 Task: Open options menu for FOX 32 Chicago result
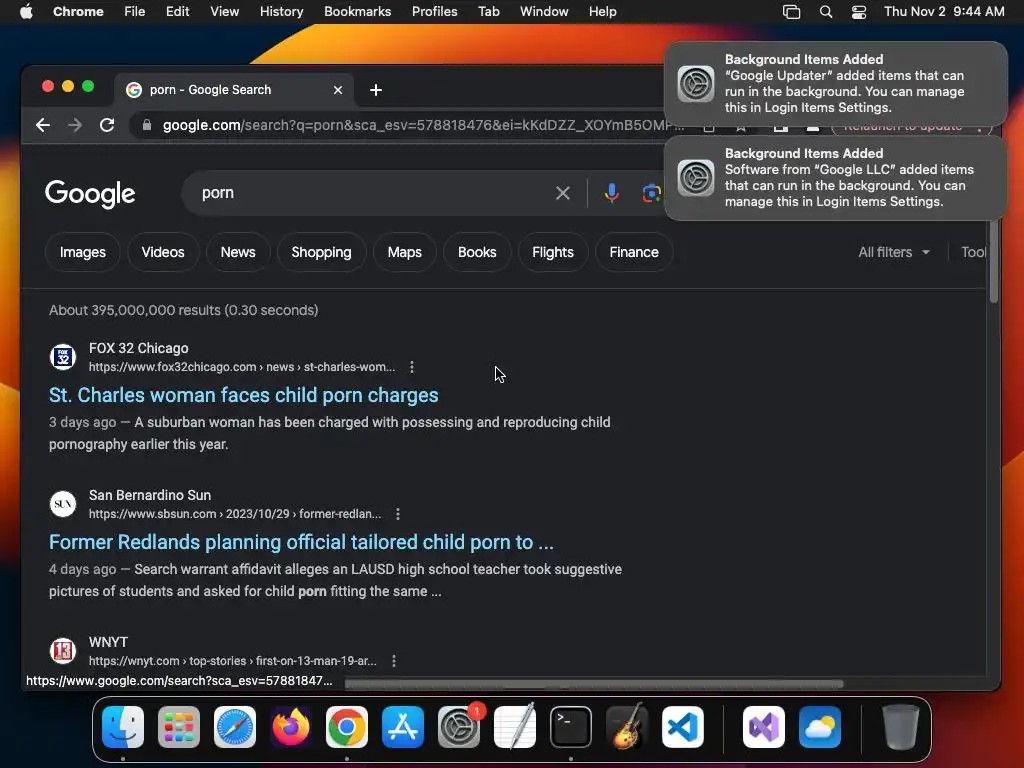point(411,367)
